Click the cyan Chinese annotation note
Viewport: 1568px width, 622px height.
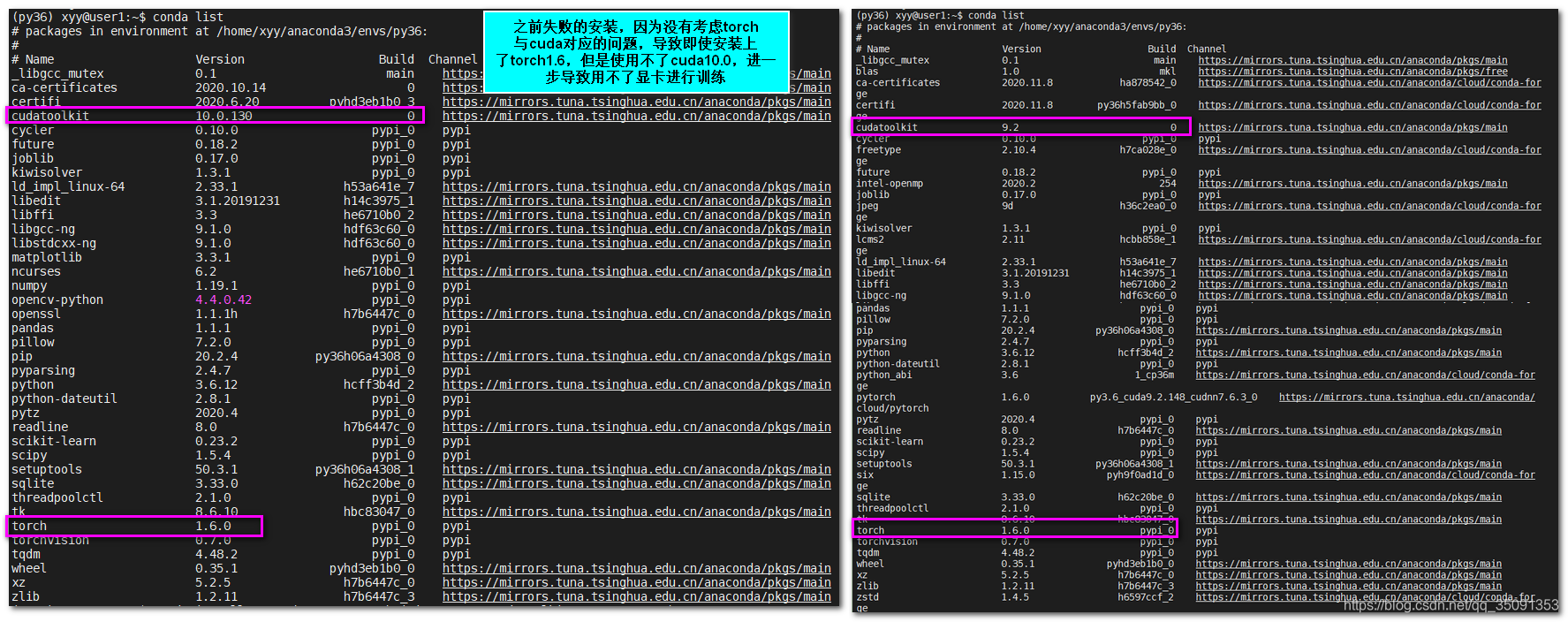(636, 52)
